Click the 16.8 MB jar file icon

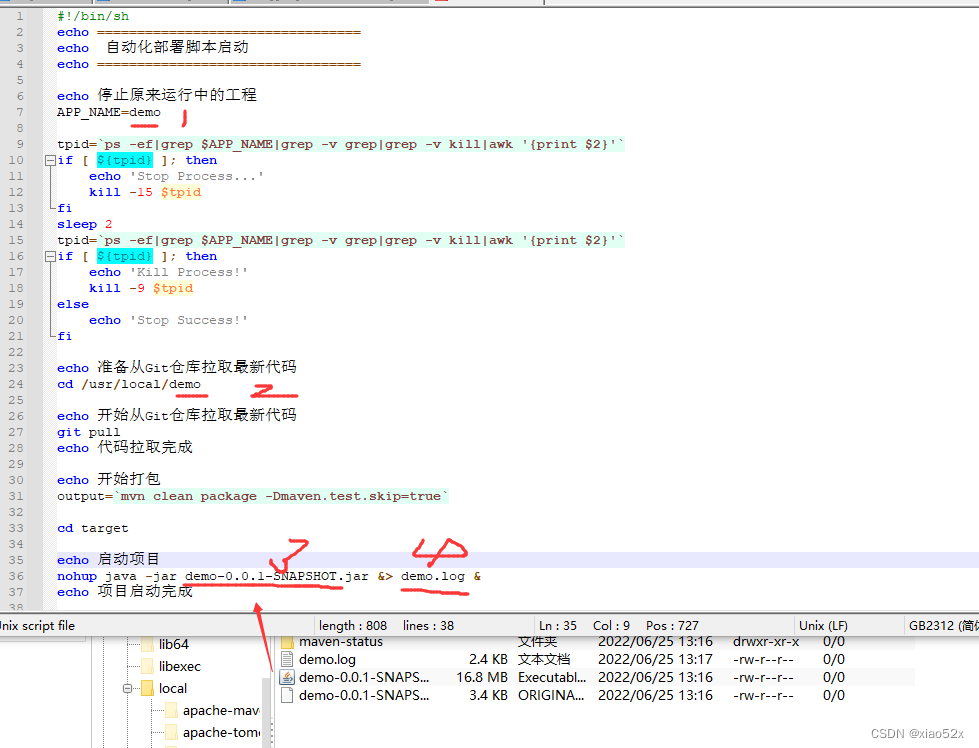click(287, 677)
